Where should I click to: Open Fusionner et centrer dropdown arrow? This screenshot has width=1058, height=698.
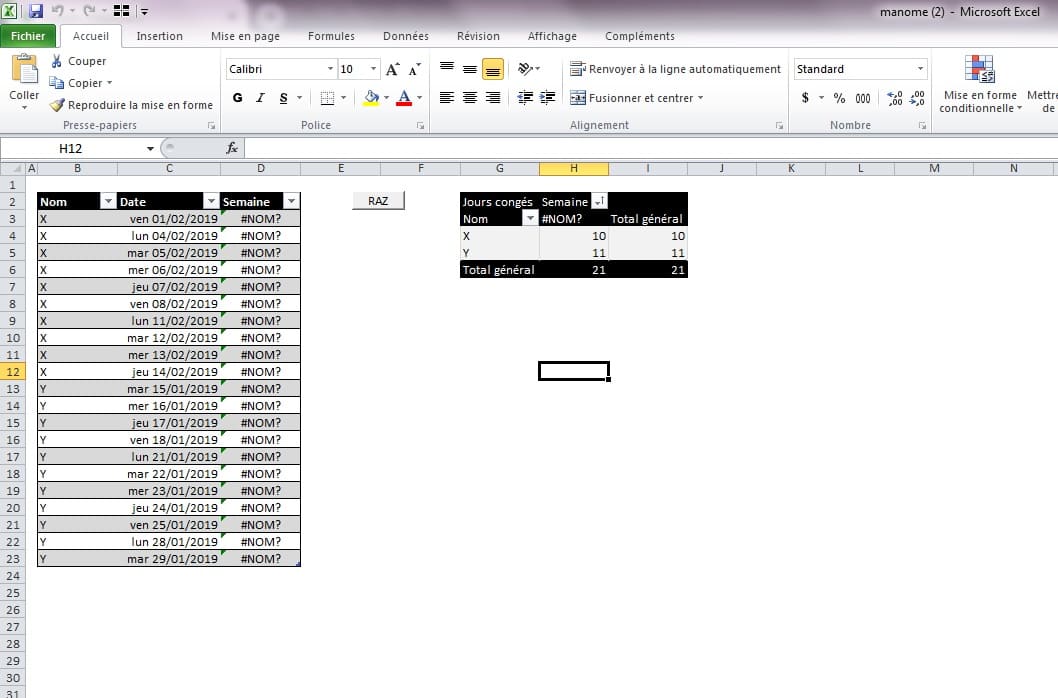tap(700, 98)
